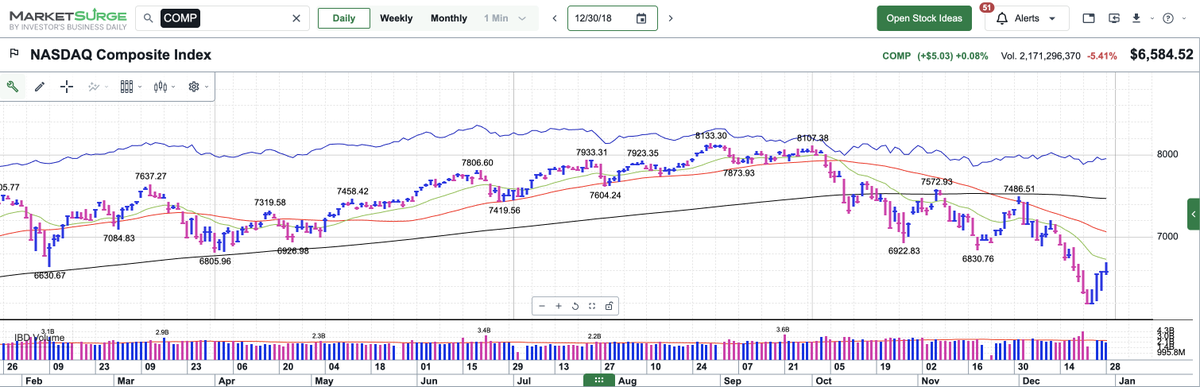Click the 6830.76 price label

click(x=977, y=259)
